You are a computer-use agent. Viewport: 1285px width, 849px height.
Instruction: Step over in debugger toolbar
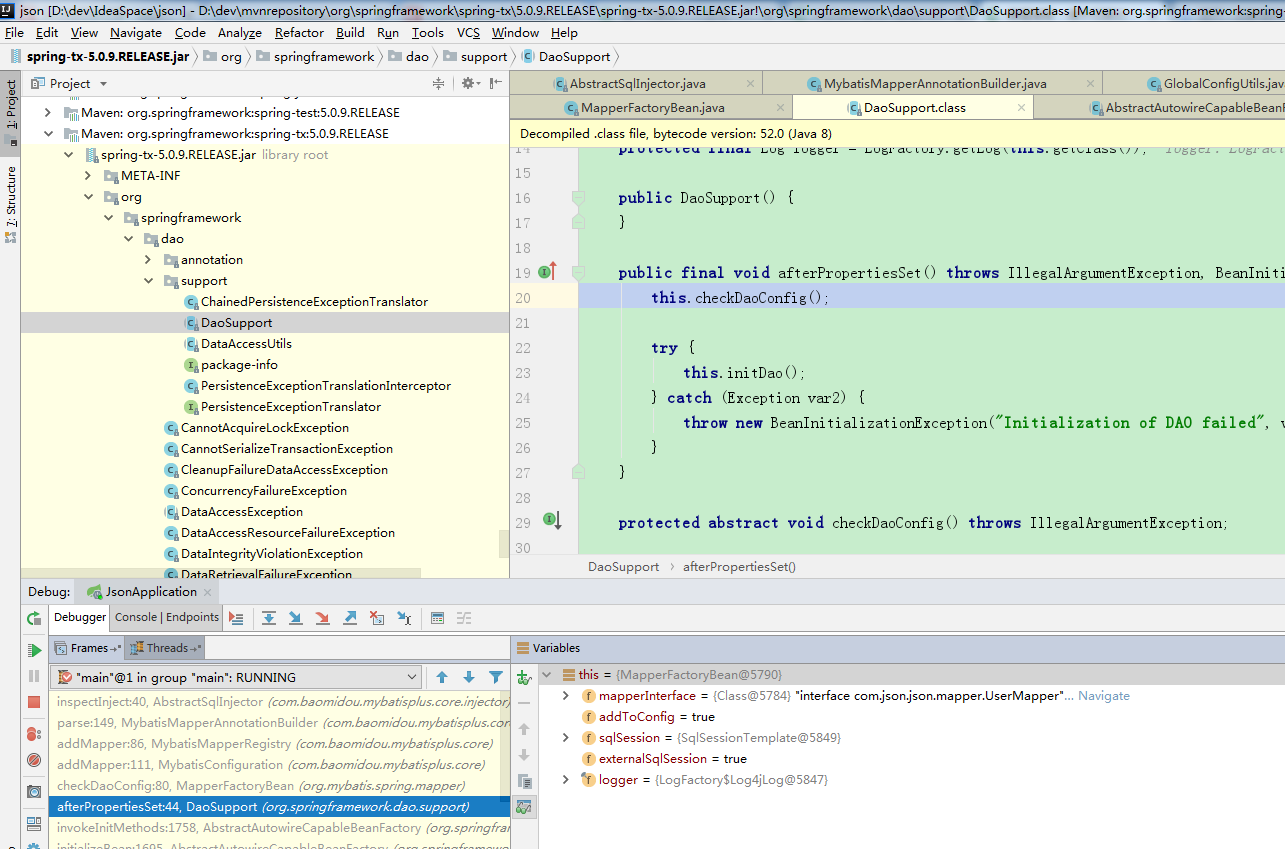click(269, 618)
